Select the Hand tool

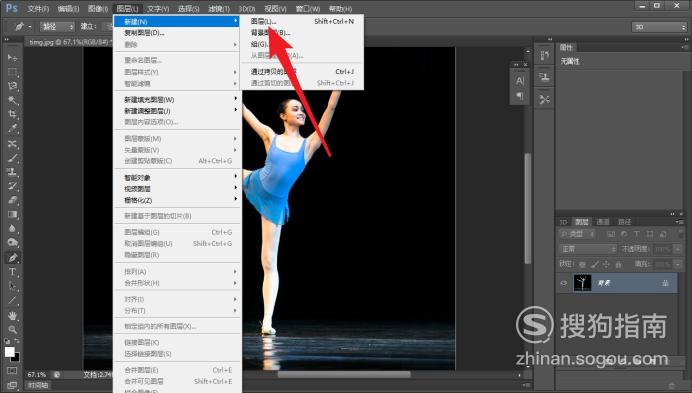point(12,315)
